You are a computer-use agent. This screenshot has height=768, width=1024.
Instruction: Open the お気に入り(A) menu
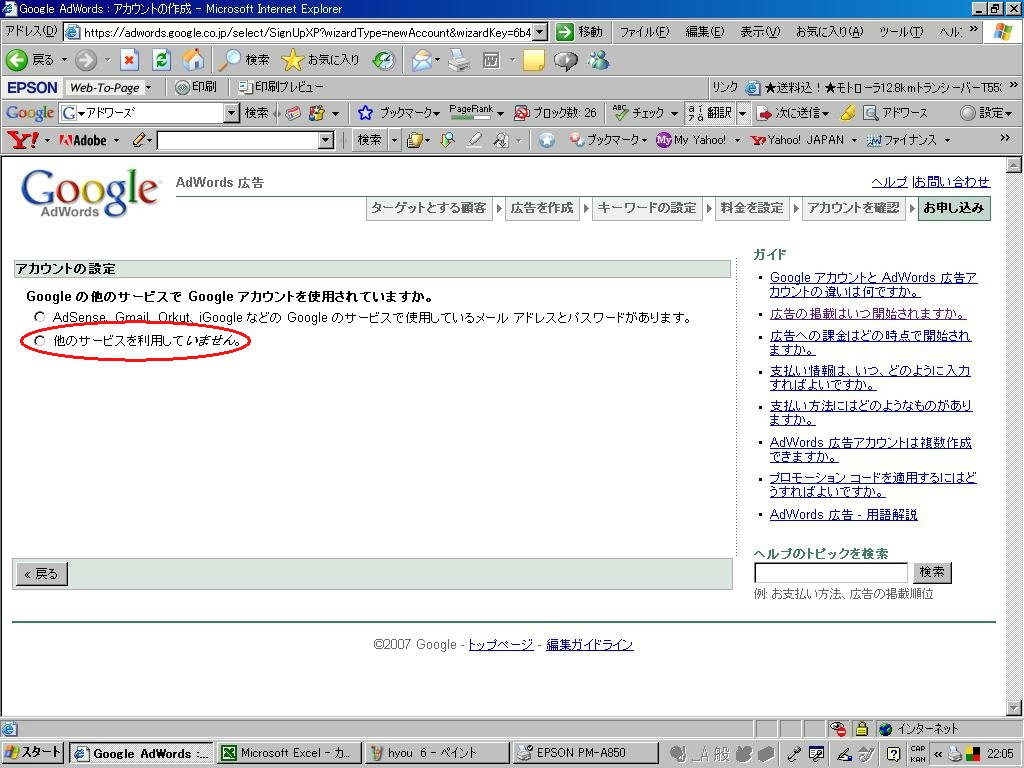pyautogui.click(x=829, y=31)
